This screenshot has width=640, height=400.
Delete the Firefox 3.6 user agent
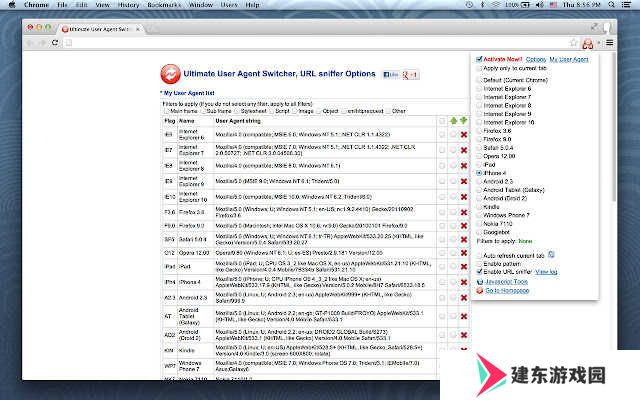click(x=464, y=212)
